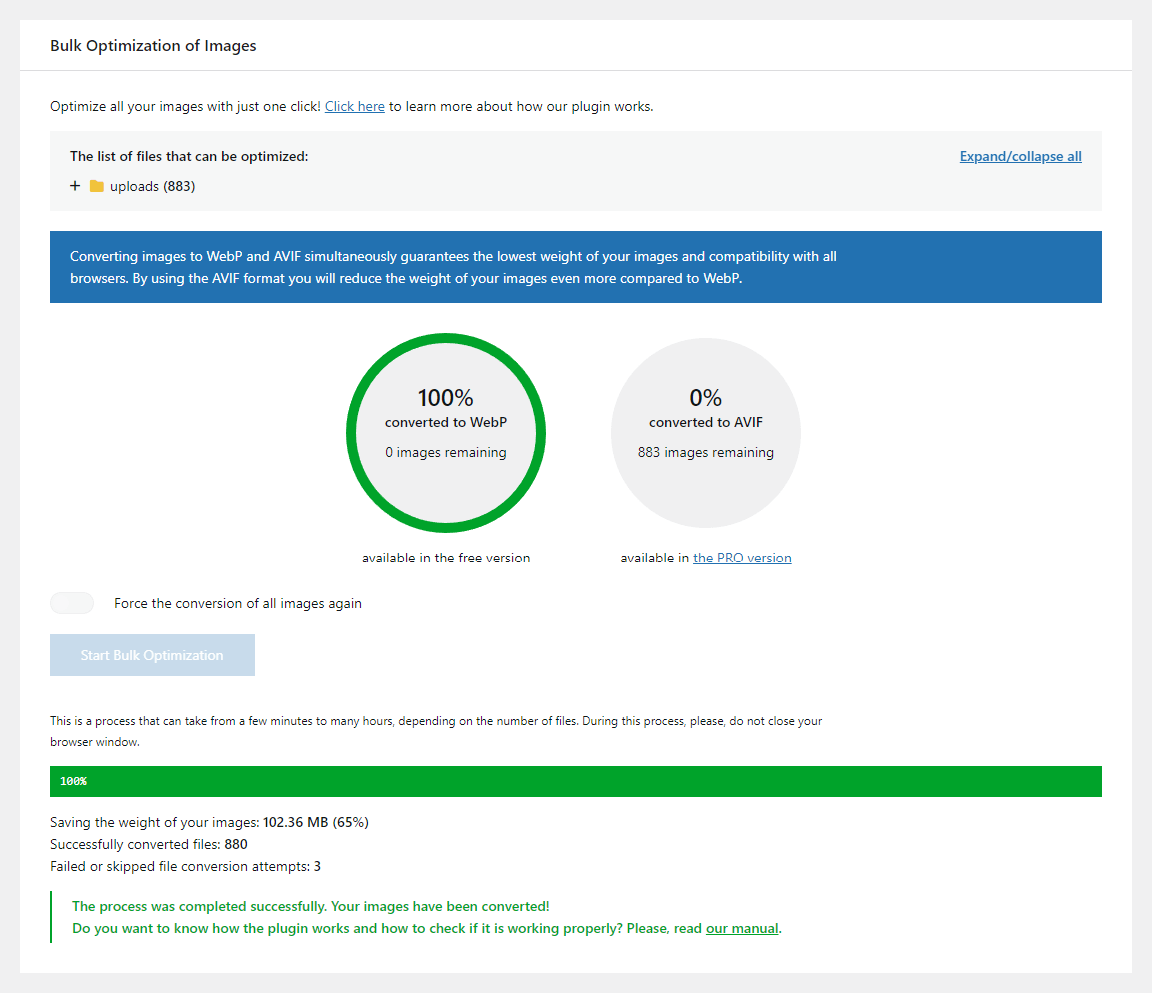This screenshot has height=993, width=1152.
Task: Click the Failed or skipped conversion attempts line
Action: 185,866
